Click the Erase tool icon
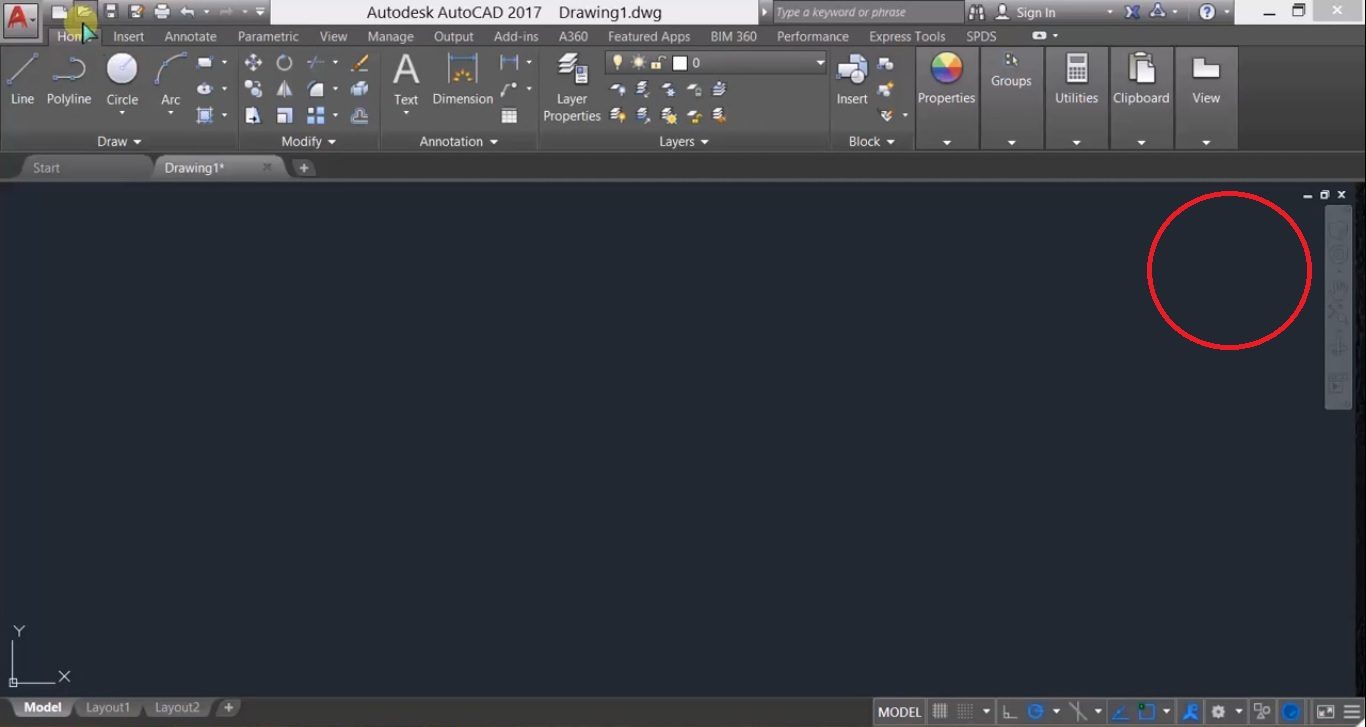The width and height of the screenshot is (1366, 727). [360, 62]
